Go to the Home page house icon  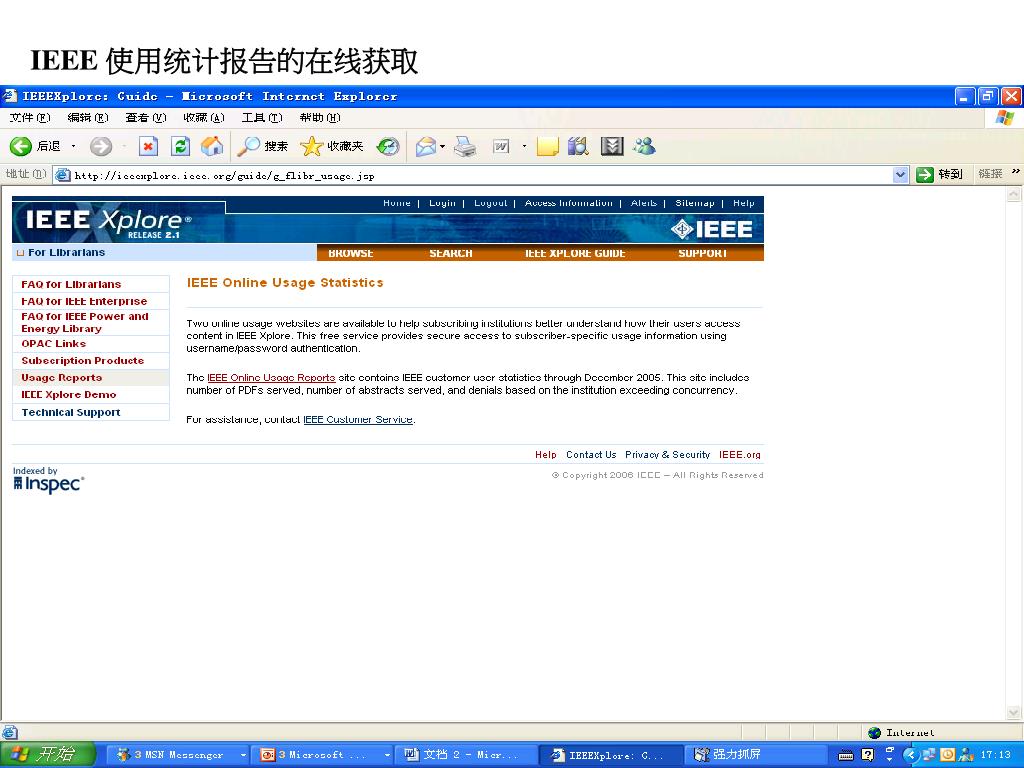pos(212,146)
